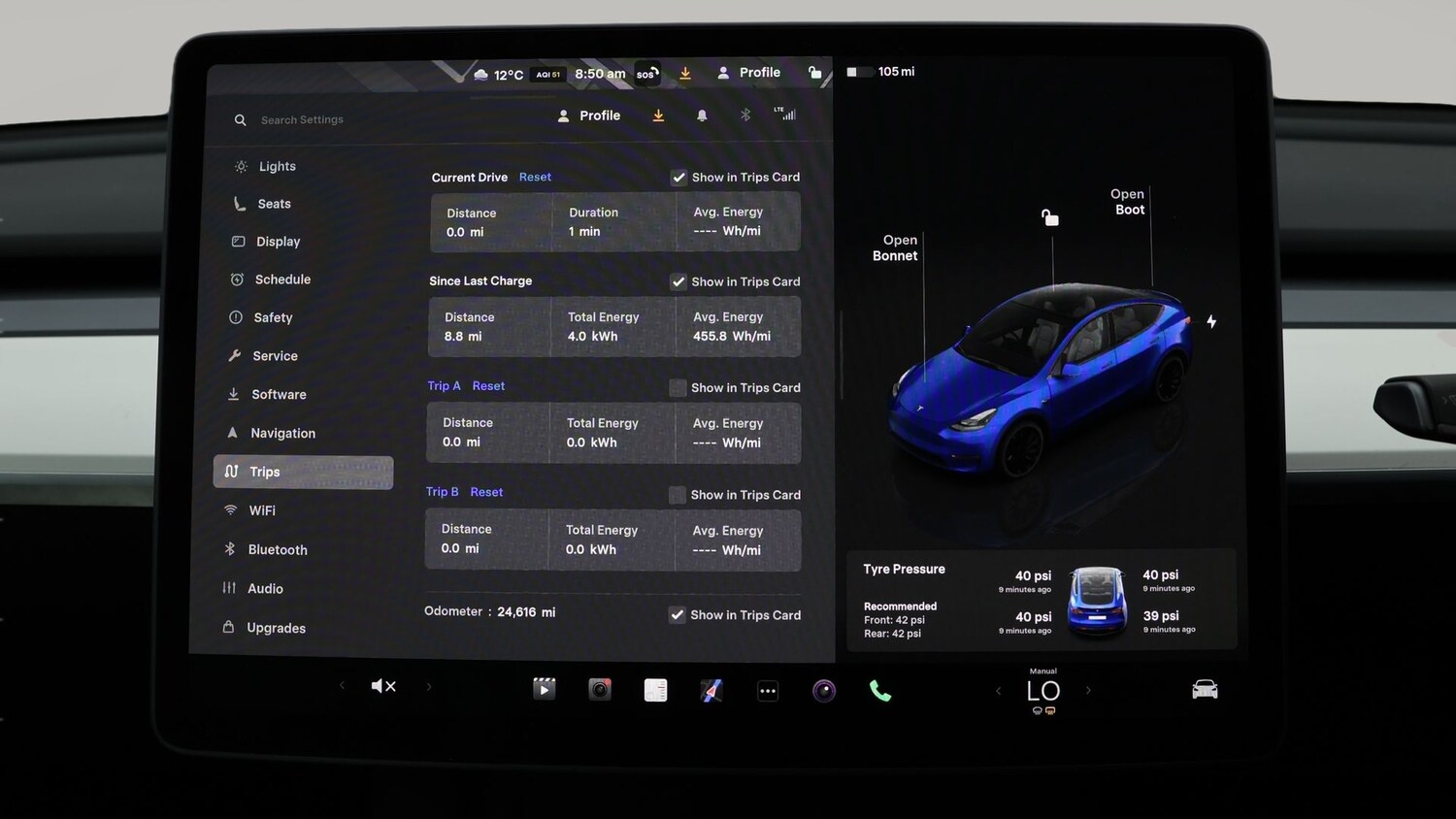The width and height of the screenshot is (1456, 819).
Task: Toggle Show in Trips Card for Odometer
Action: pos(677,614)
